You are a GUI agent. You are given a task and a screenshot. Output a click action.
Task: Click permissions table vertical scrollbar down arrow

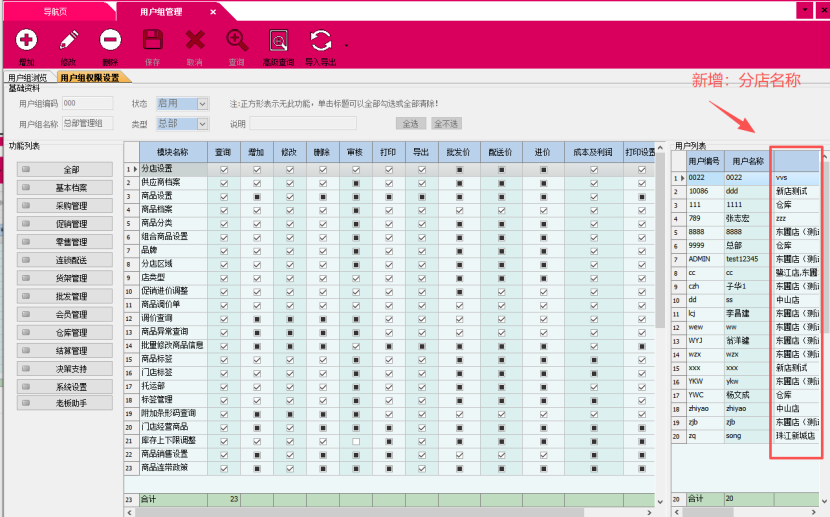[660, 502]
